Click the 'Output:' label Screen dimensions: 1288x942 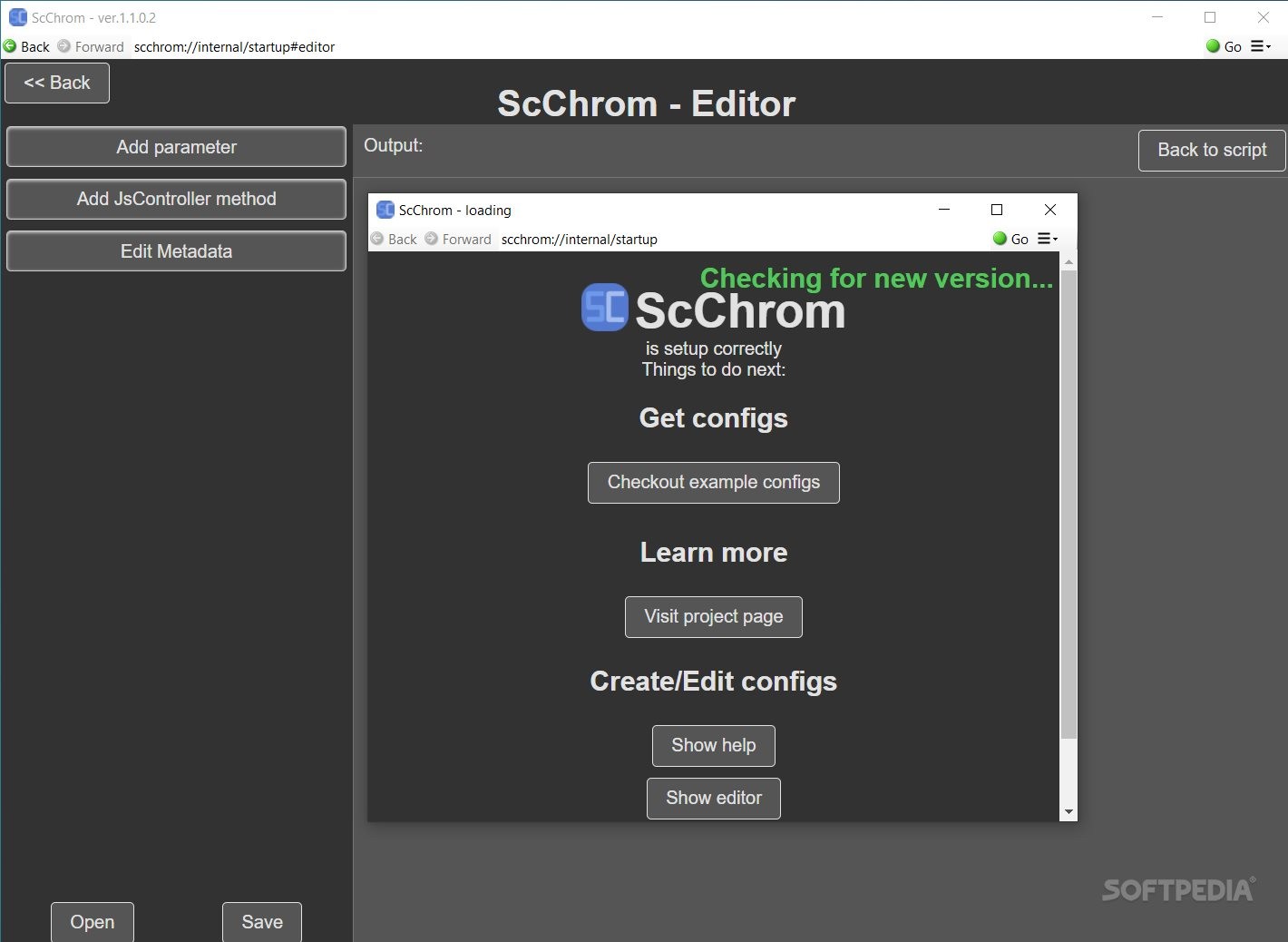(x=393, y=145)
